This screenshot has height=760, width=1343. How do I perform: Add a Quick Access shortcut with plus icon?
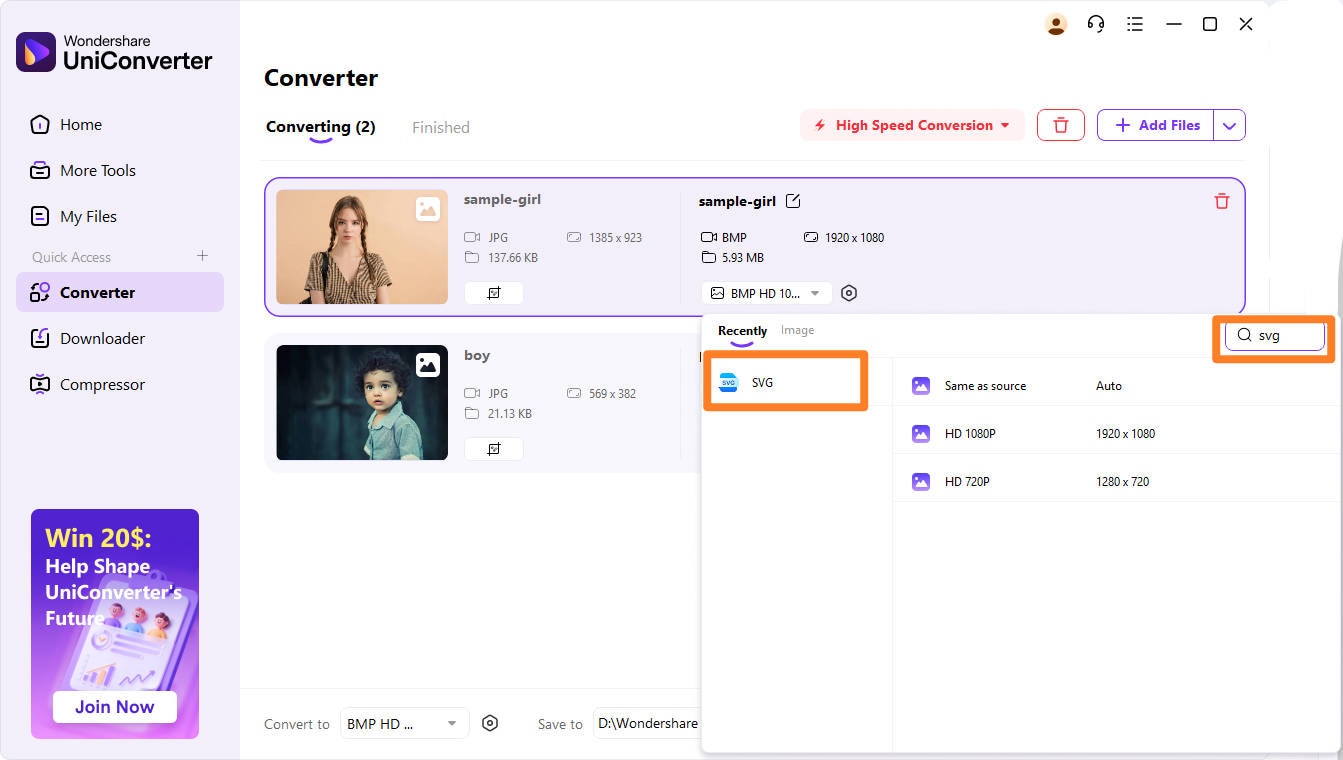point(202,256)
